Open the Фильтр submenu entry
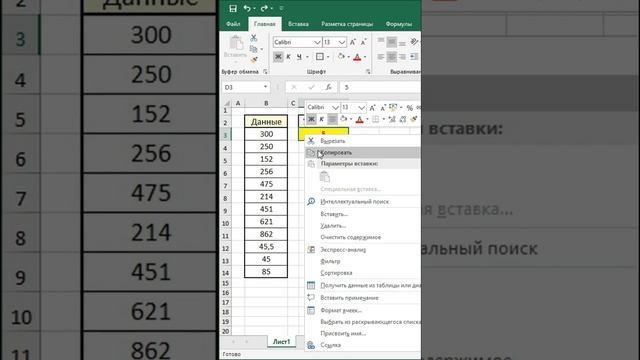 pyautogui.click(x=363, y=261)
